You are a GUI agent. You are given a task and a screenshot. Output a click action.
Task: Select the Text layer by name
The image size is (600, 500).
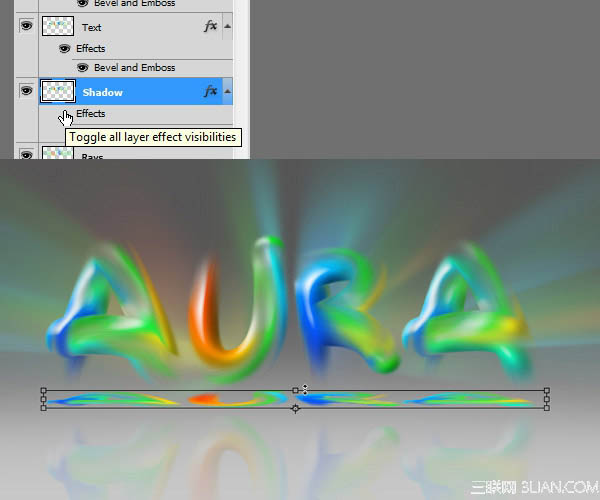91,28
